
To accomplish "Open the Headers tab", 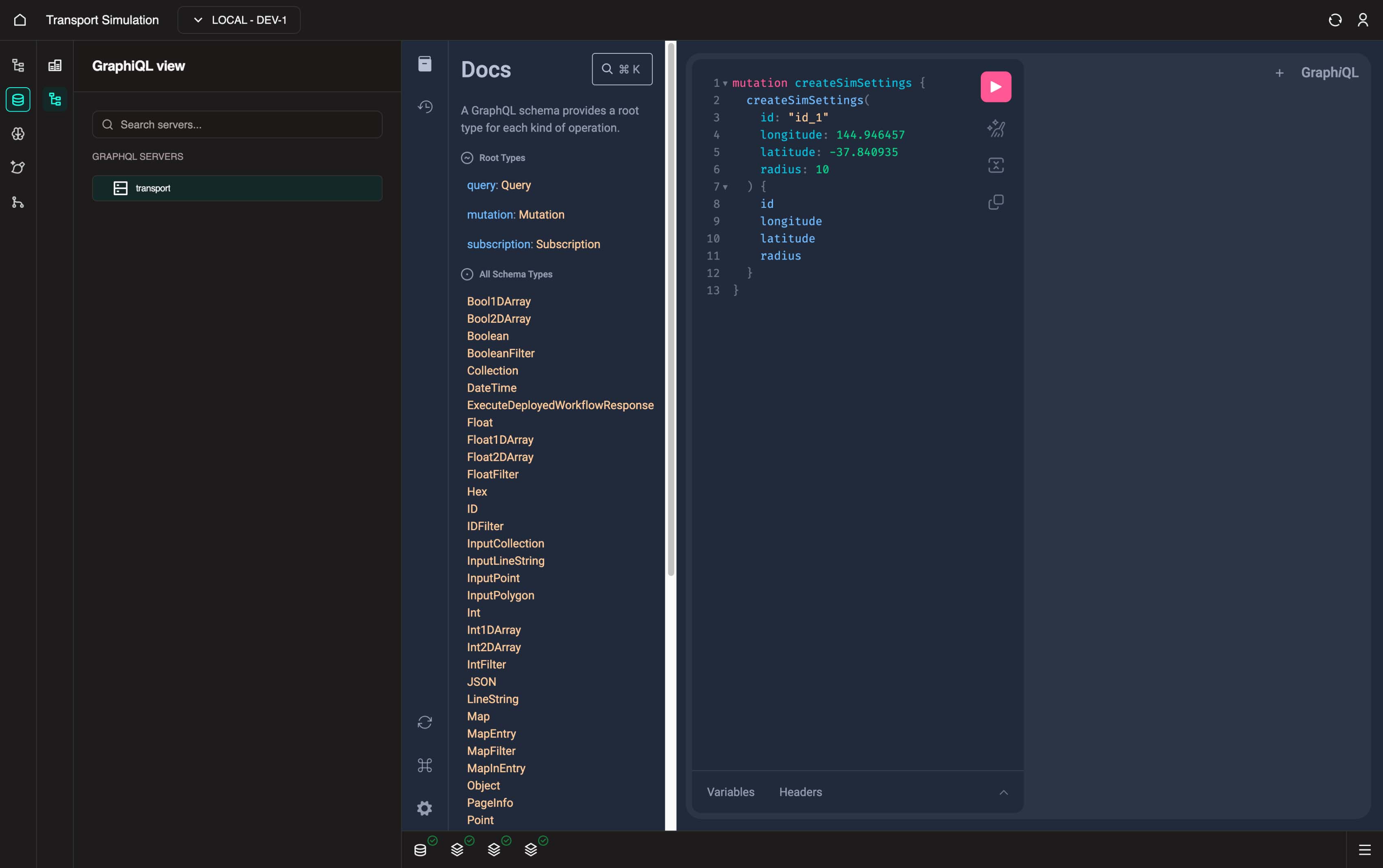I will [801, 792].
